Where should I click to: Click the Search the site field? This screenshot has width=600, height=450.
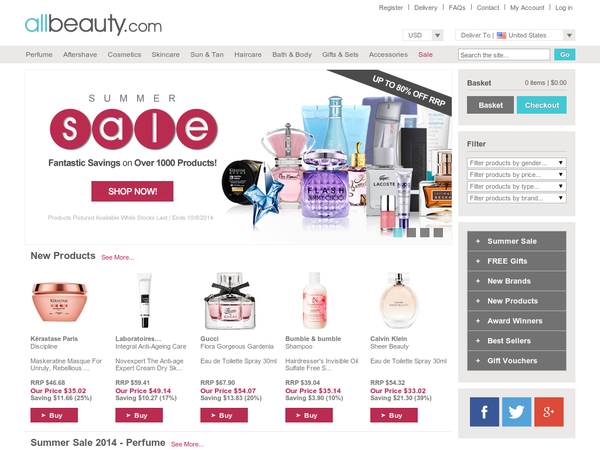click(504, 55)
